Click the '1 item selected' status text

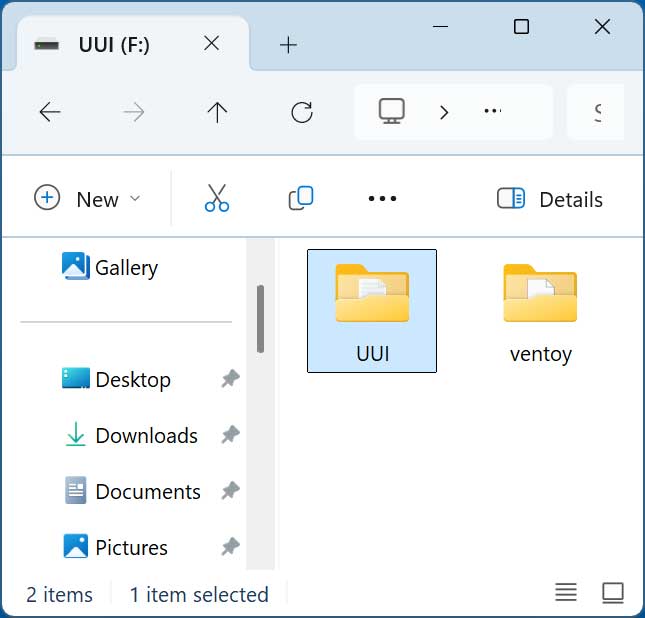[199, 595]
